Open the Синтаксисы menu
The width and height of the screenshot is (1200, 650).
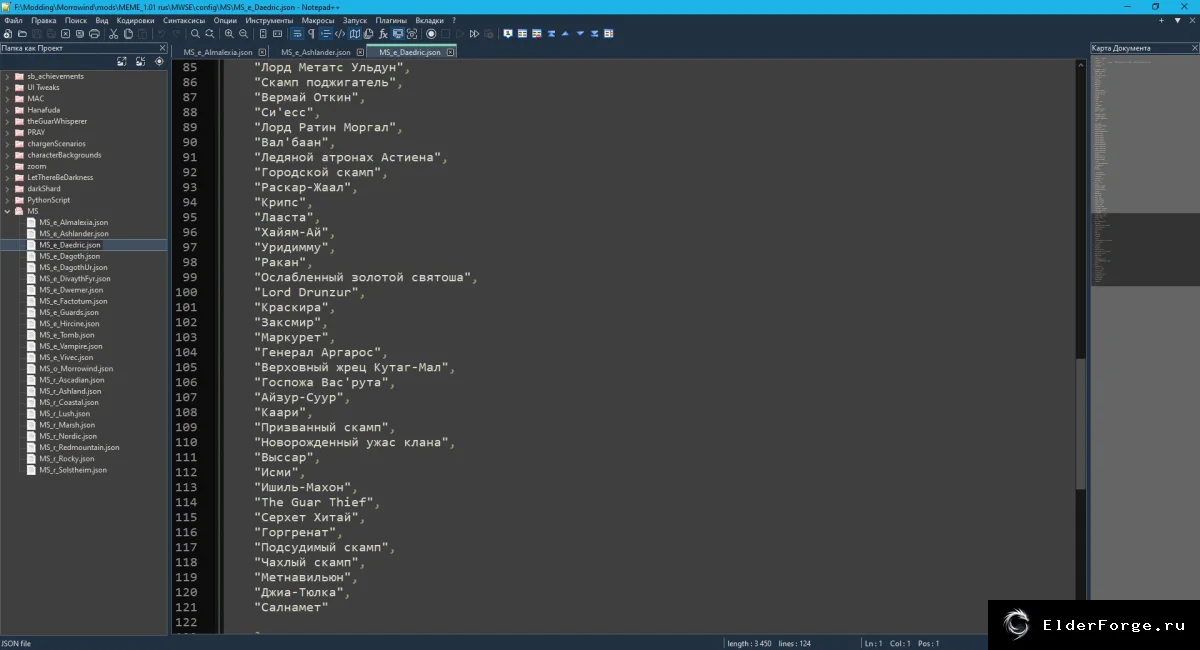click(185, 20)
